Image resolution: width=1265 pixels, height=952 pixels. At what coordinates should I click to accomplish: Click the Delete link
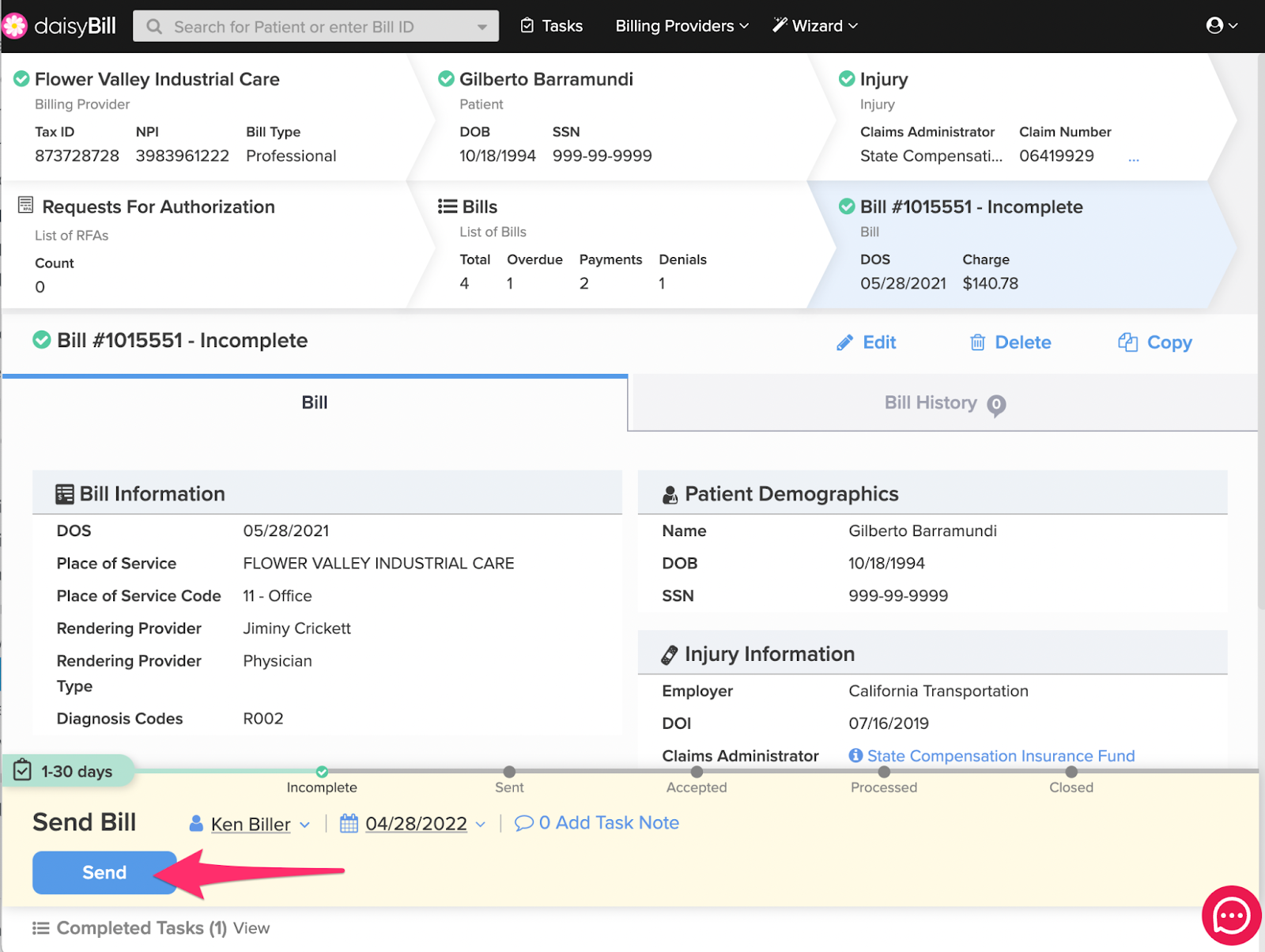tap(1010, 342)
